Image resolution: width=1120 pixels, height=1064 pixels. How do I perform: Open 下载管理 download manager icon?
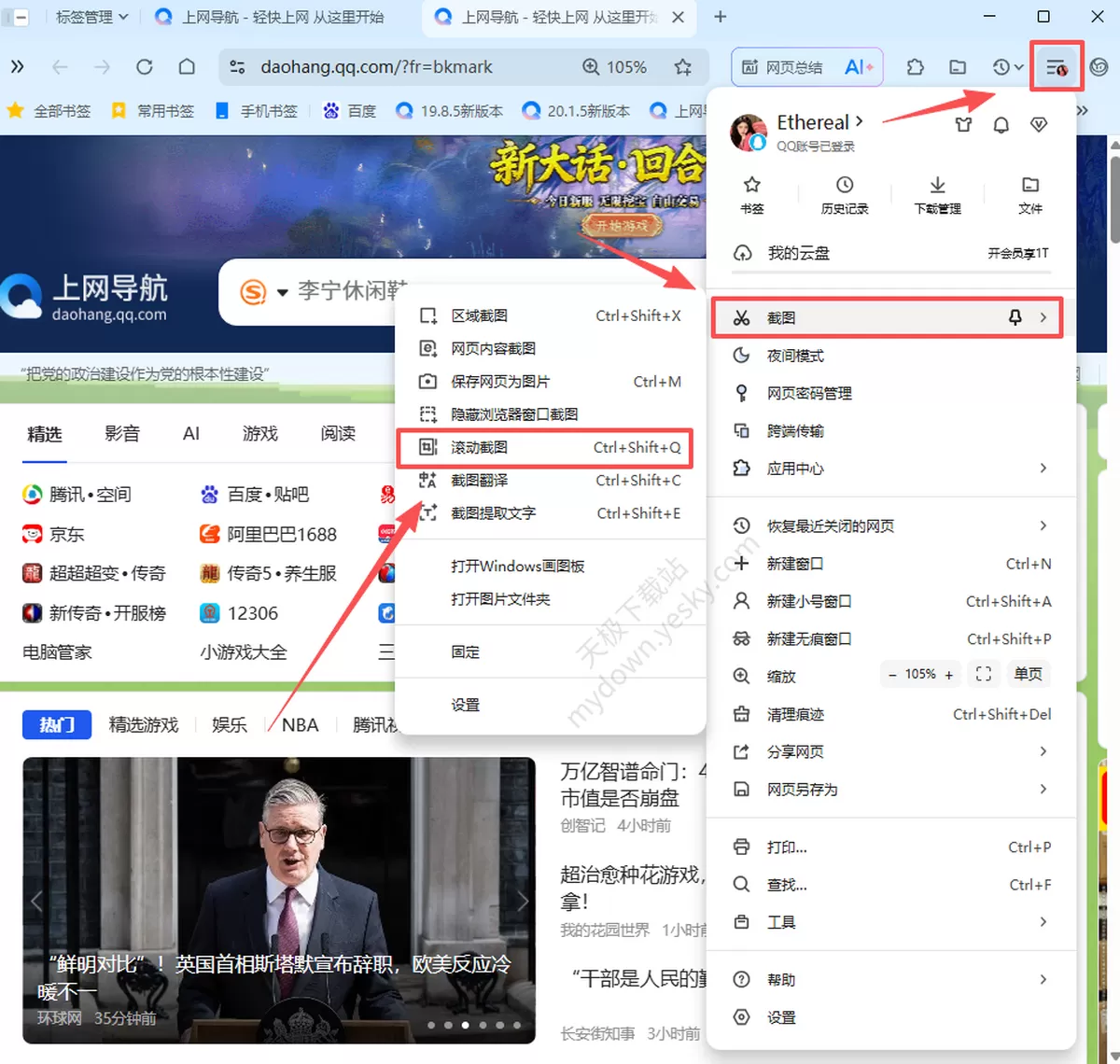tap(937, 195)
